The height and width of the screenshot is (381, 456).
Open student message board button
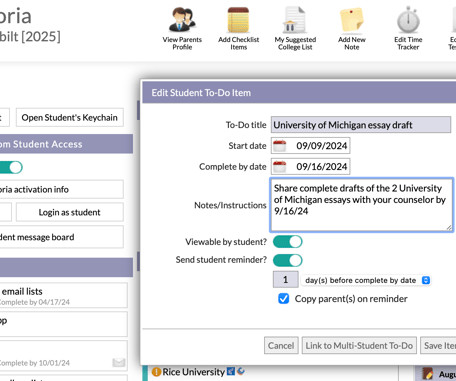[62, 237]
